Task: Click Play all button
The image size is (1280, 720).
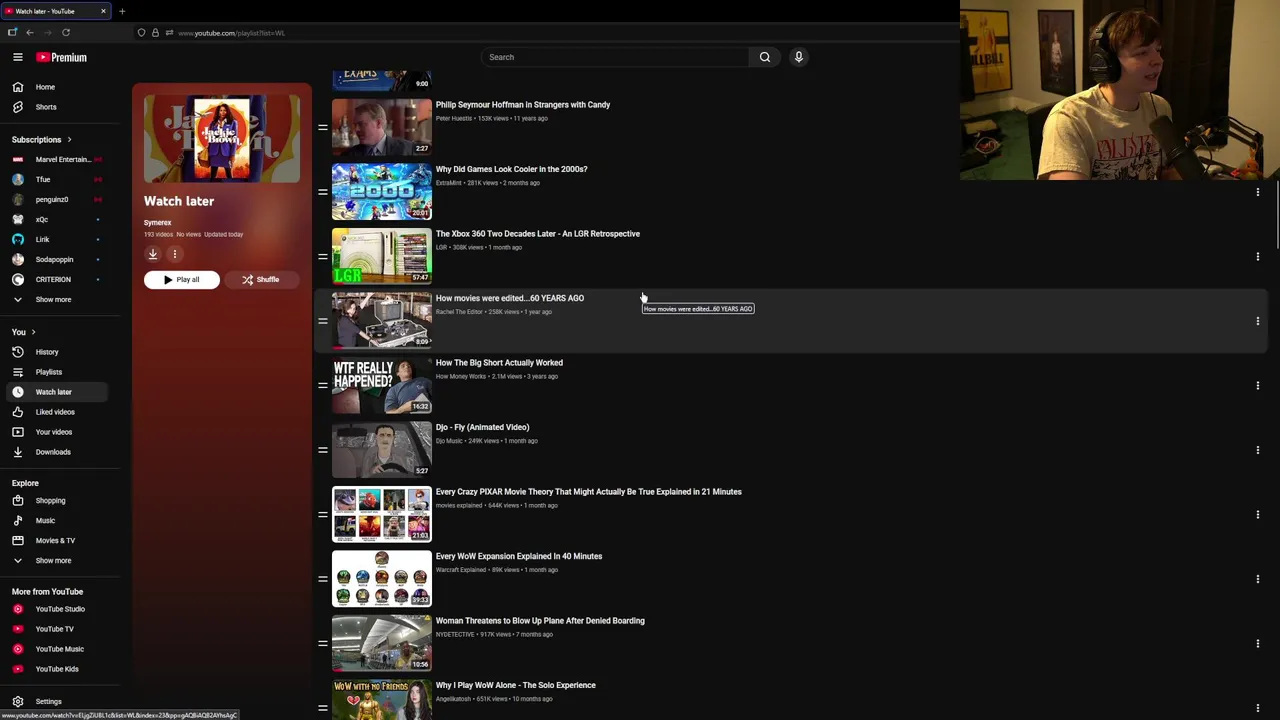Action: tap(182, 280)
